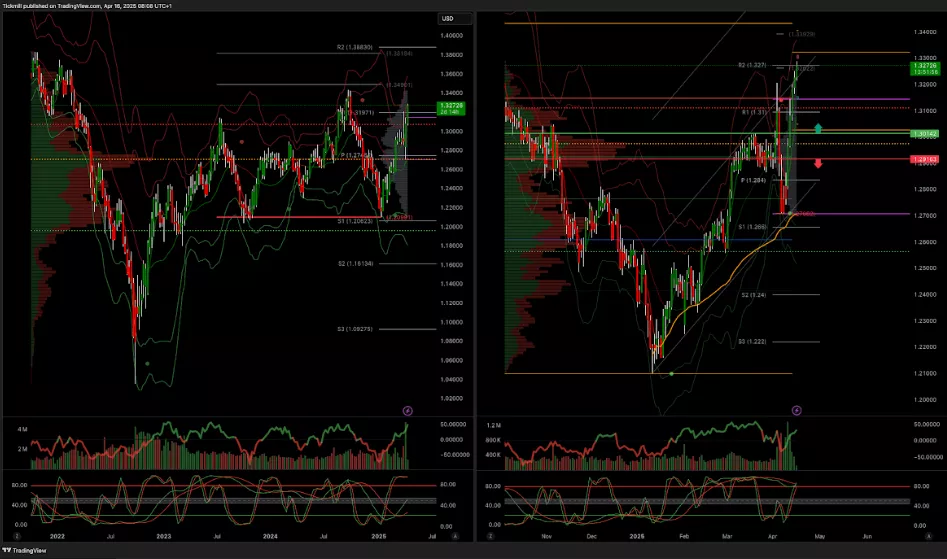Click the green 1.30142 price label
This screenshot has height=559, width=947.
(924, 133)
